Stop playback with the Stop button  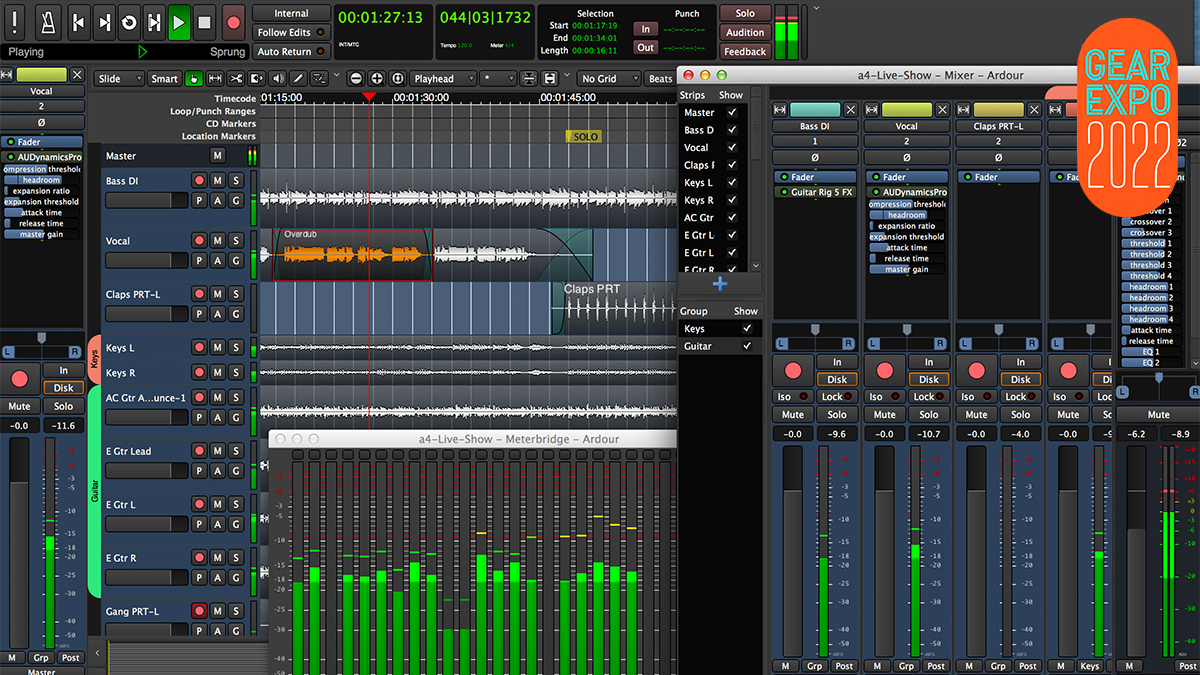pyautogui.click(x=204, y=20)
